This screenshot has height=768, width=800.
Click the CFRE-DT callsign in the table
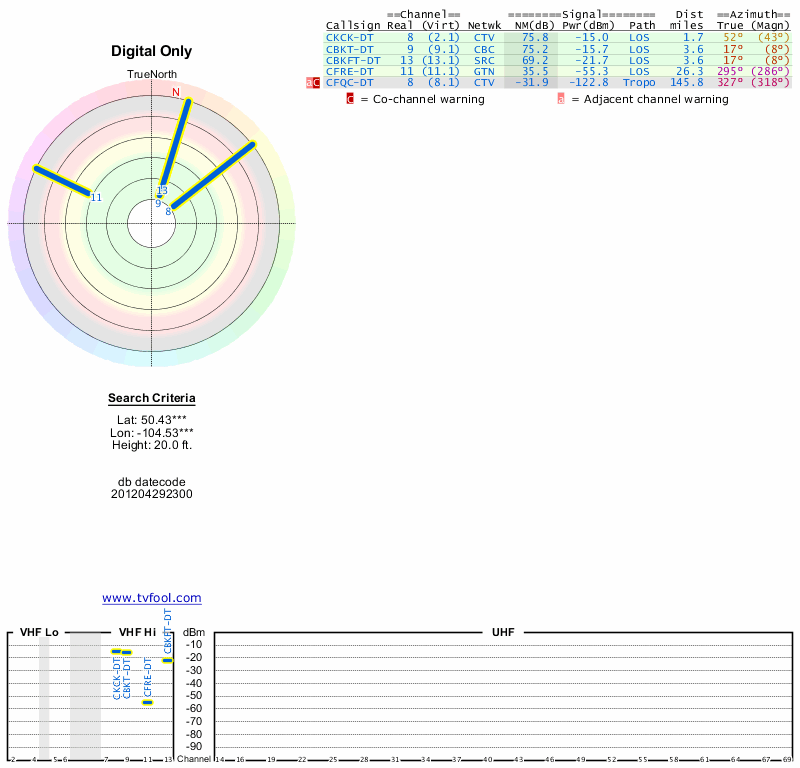[349, 72]
